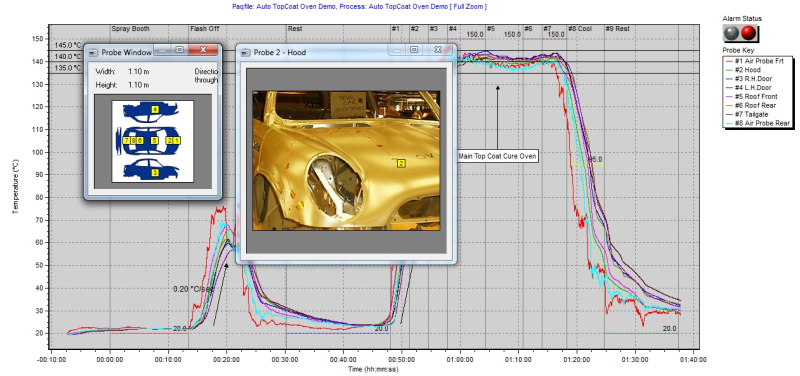The image size is (800, 376).
Task: Click the Rest zone label after Flash Off
Action: click(295, 29)
